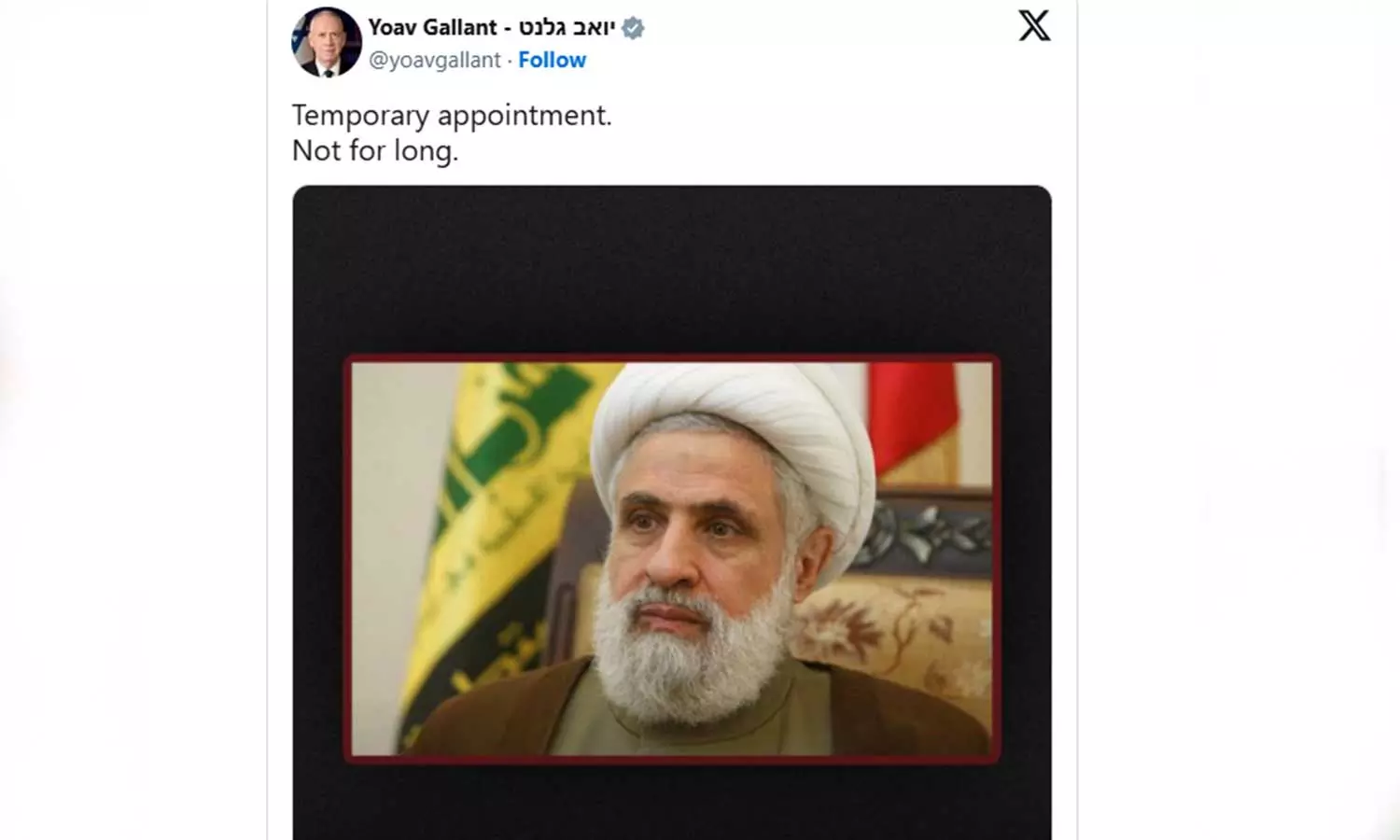The image size is (1400, 840).
Task: Click the red-framed photo inside the image
Action: (x=672, y=558)
